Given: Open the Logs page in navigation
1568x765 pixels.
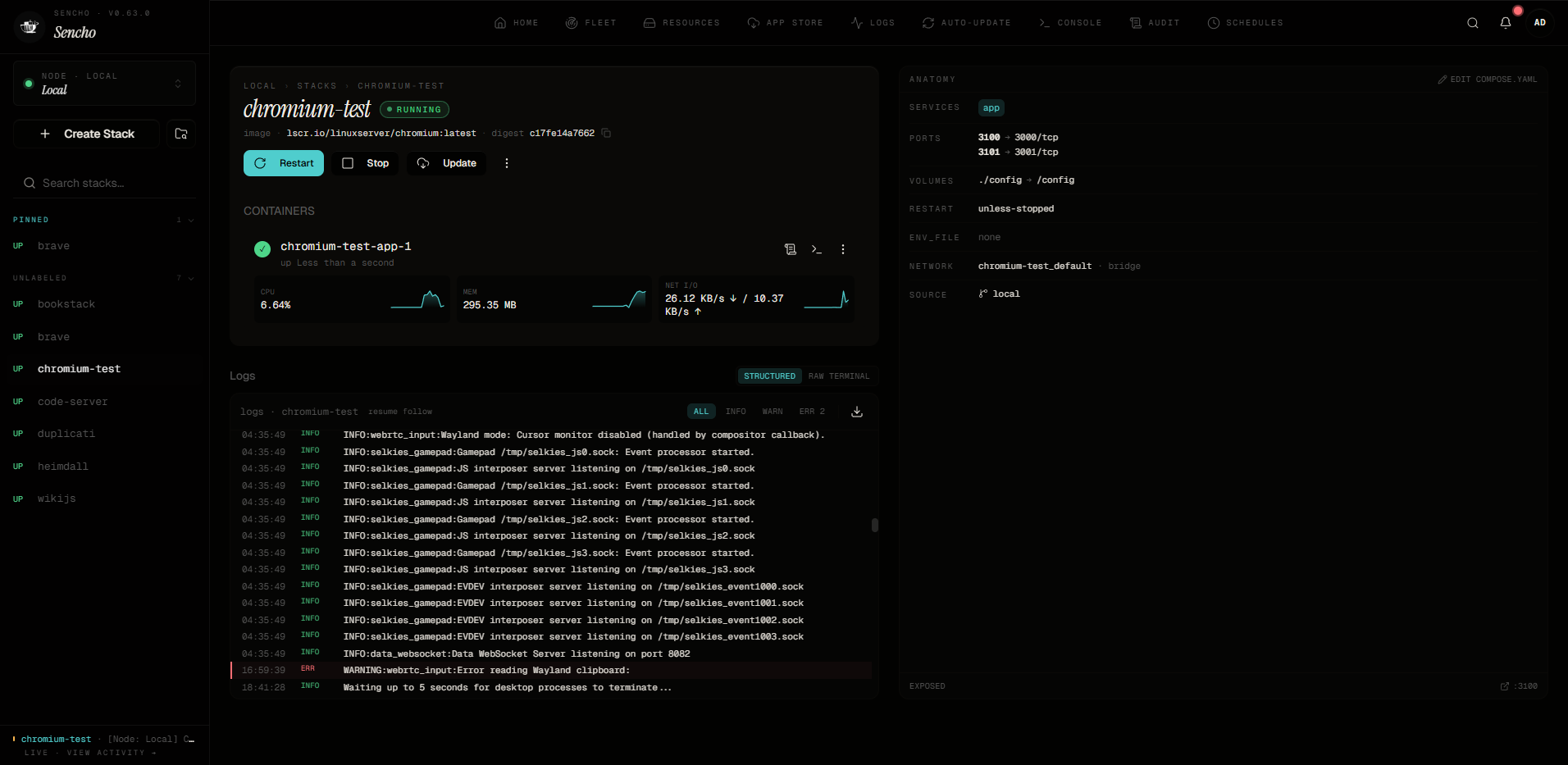Looking at the screenshot, I should coord(873,23).
